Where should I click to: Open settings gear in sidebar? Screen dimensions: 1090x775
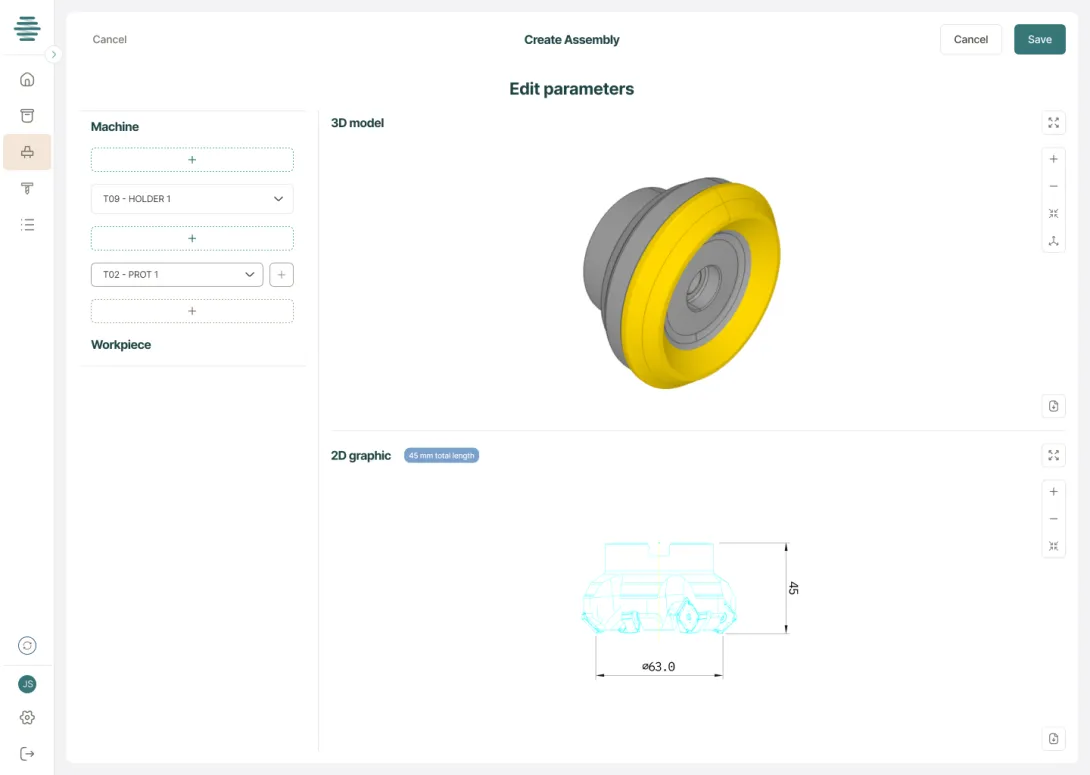27,717
